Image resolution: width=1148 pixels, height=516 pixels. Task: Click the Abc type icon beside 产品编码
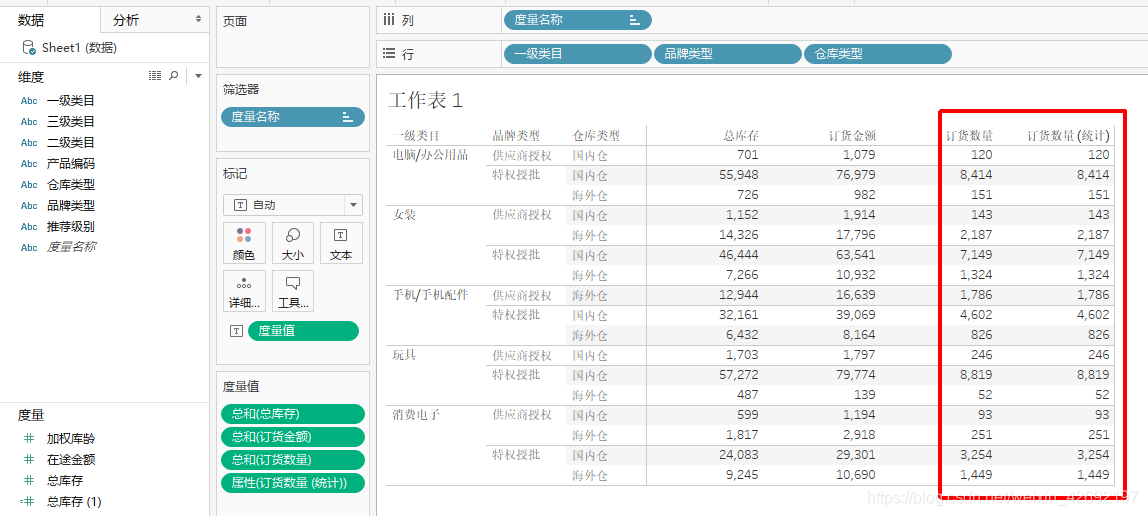pos(29,164)
